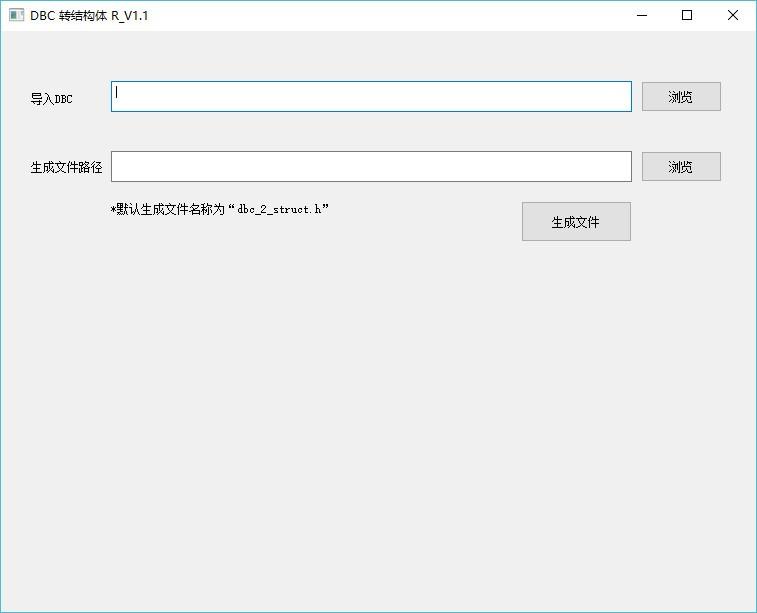Select the window title text DBC 转结构体 R_V1.1
Screen dimensions: 757x613
89,15
